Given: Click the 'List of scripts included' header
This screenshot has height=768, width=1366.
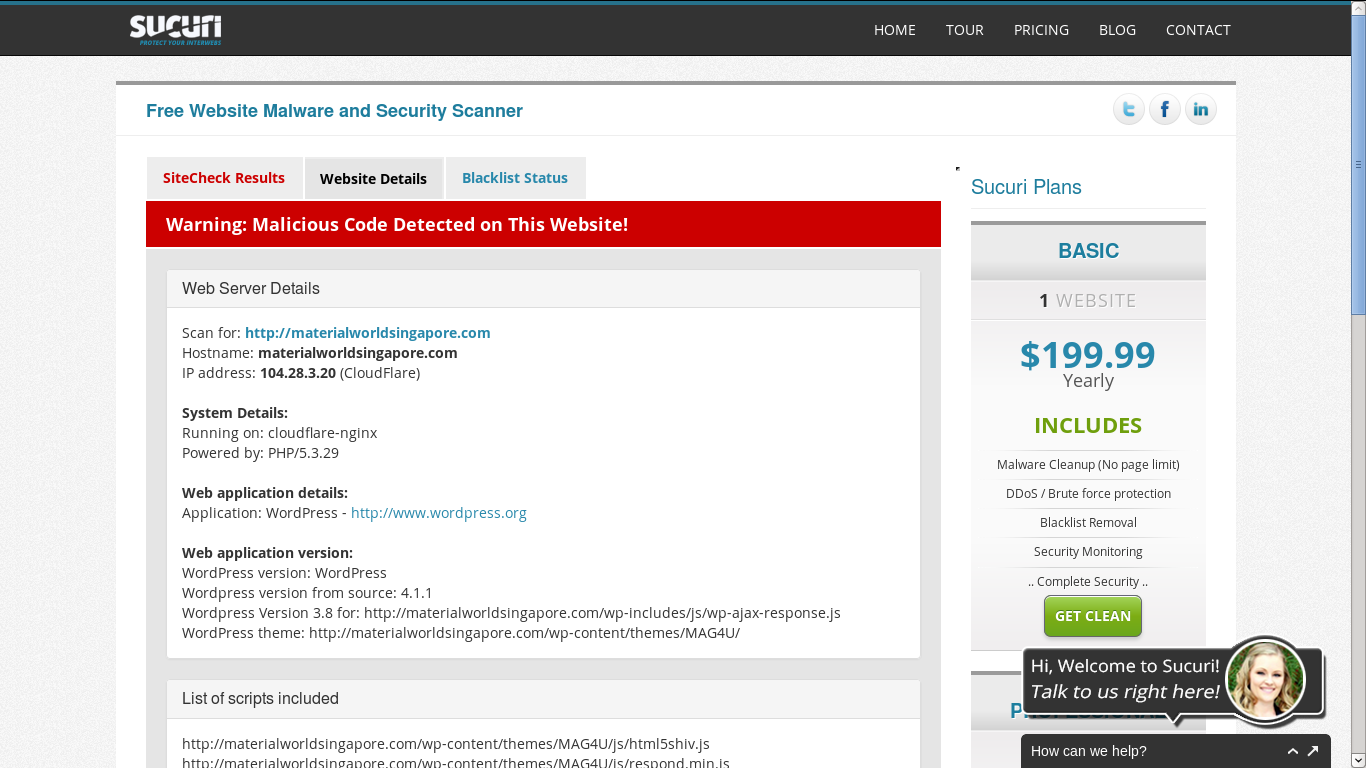Looking at the screenshot, I should (x=543, y=699).
